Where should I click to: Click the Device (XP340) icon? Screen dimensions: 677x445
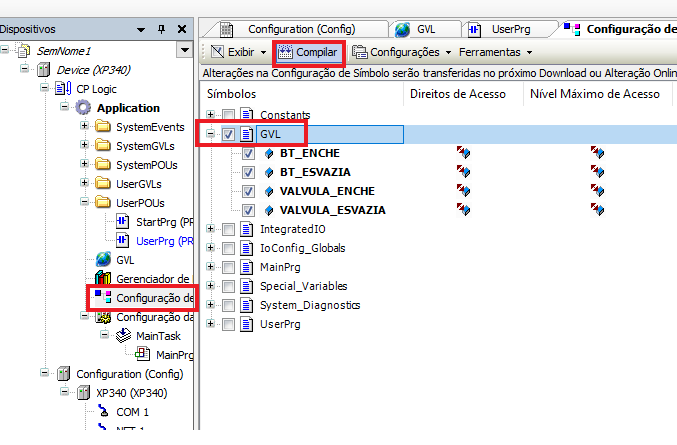42,70
